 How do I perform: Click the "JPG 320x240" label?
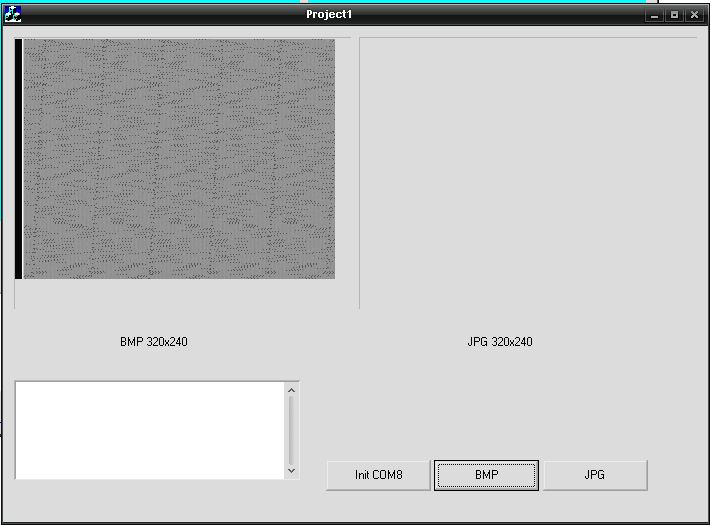500,342
